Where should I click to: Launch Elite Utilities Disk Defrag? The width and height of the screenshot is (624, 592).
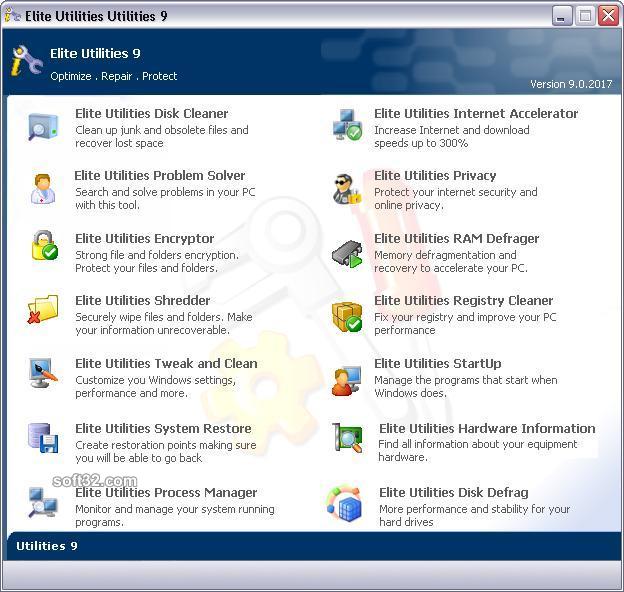click(454, 493)
